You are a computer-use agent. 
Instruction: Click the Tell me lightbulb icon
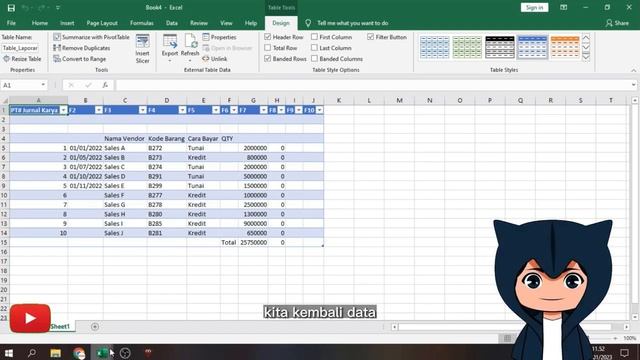[x=308, y=23]
